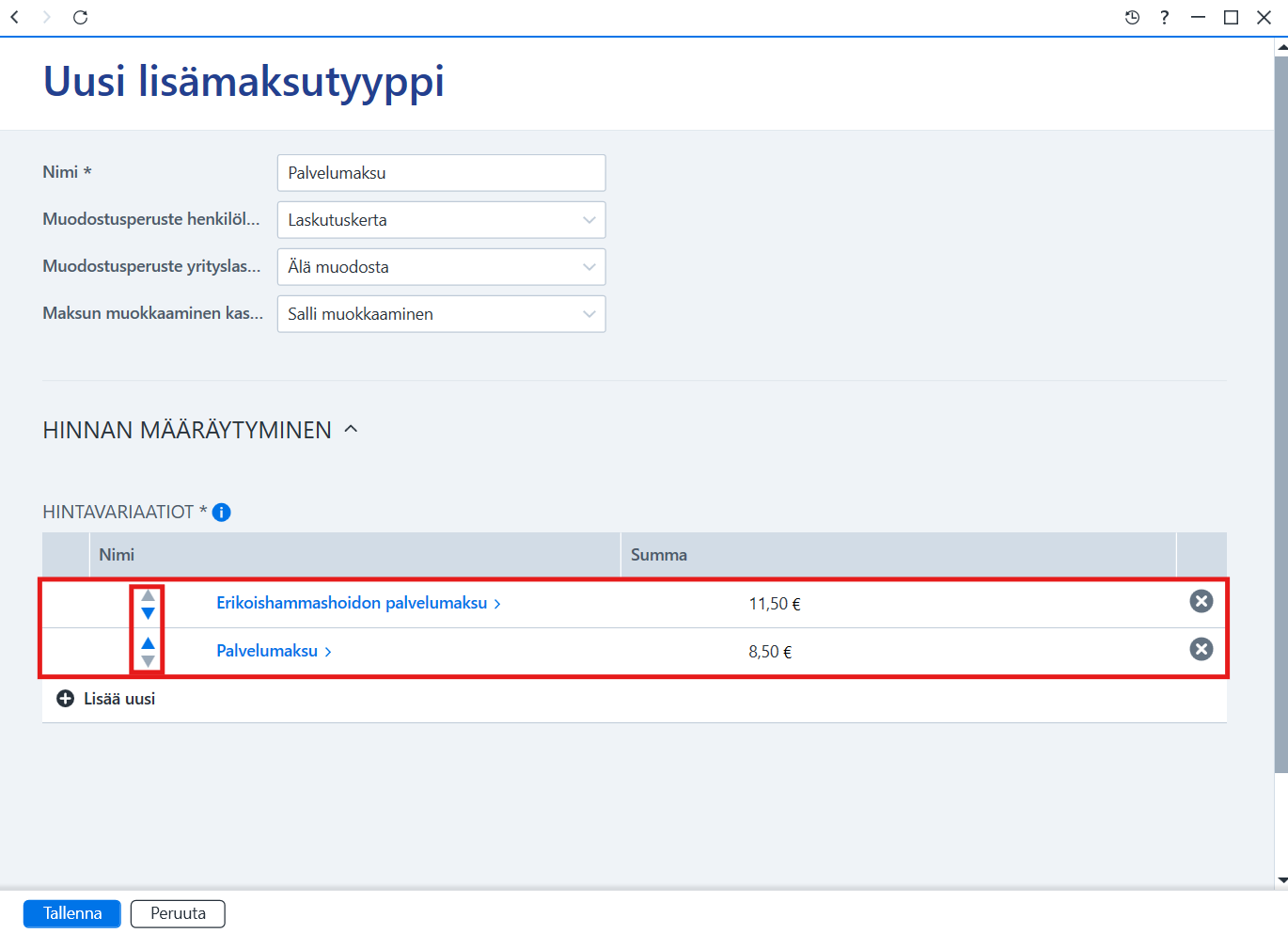The width and height of the screenshot is (1288, 933).
Task: Click the Nimi input field
Action: (x=441, y=173)
